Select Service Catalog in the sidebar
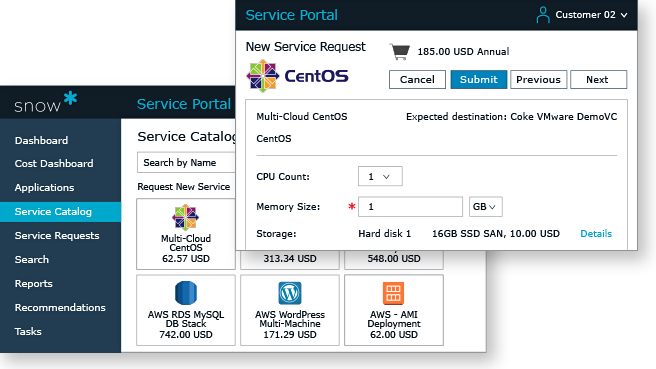656x369 pixels. point(60,212)
